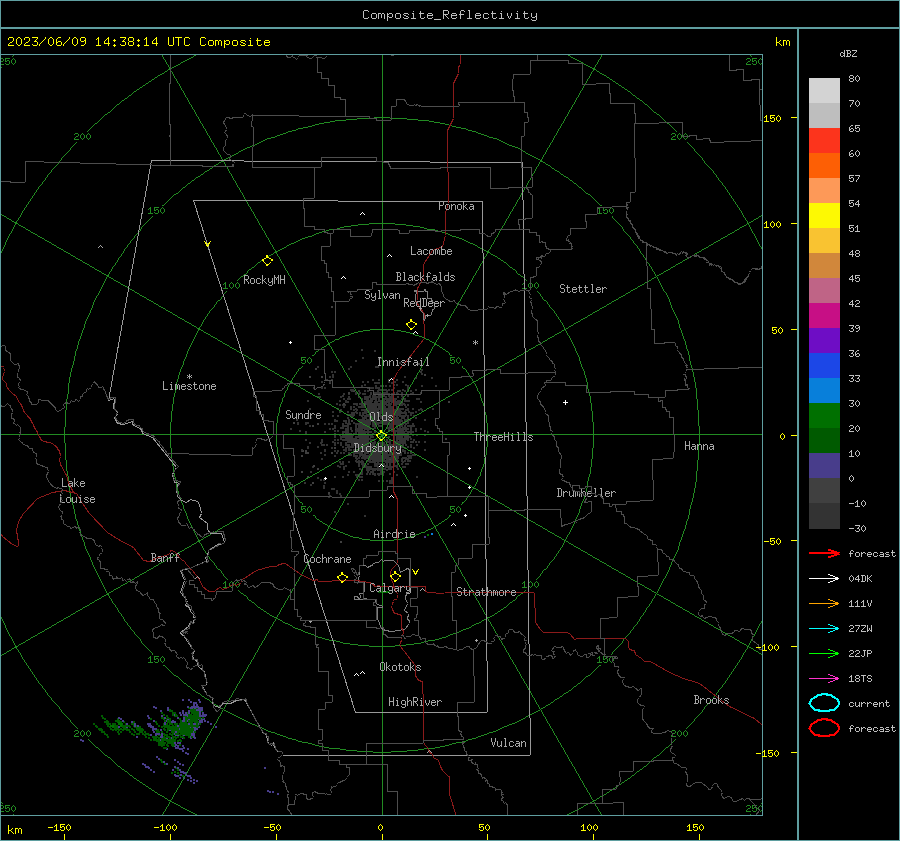Select the yellow diamond marker below Cochrane

343,577
